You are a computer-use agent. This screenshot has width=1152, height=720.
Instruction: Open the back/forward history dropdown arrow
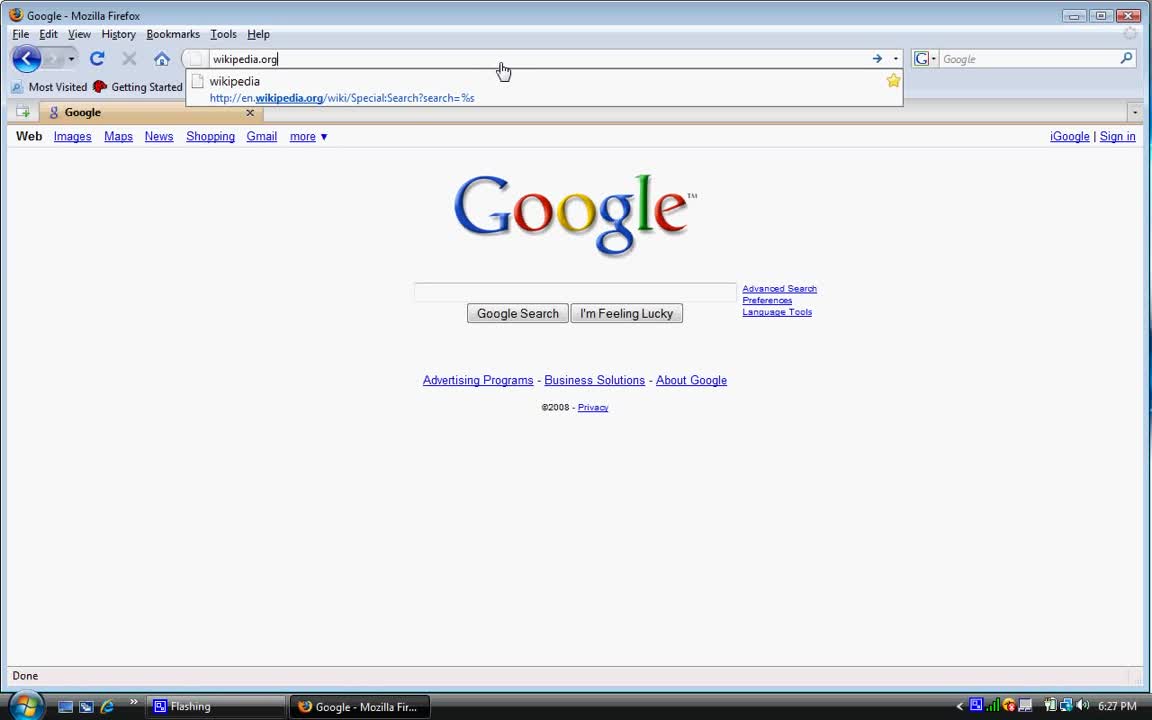(x=71, y=59)
